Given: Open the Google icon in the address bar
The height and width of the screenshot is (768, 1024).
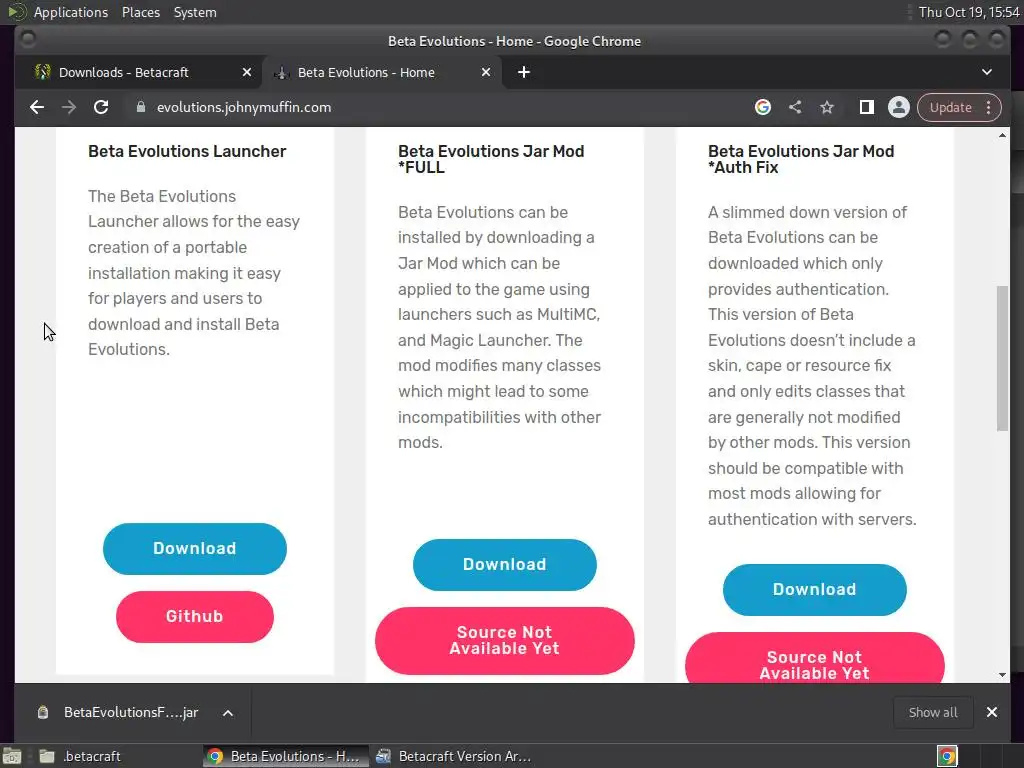Looking at the screenshot, I should pos(763,107).
